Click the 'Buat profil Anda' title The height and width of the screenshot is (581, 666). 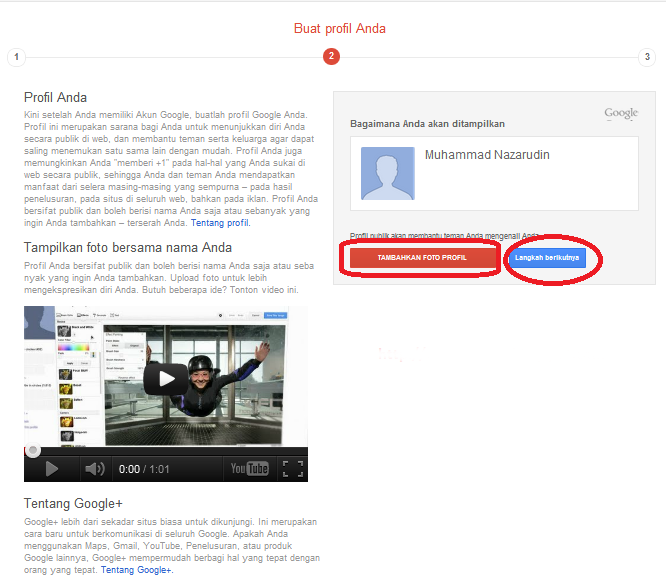[x=340, y=28]
